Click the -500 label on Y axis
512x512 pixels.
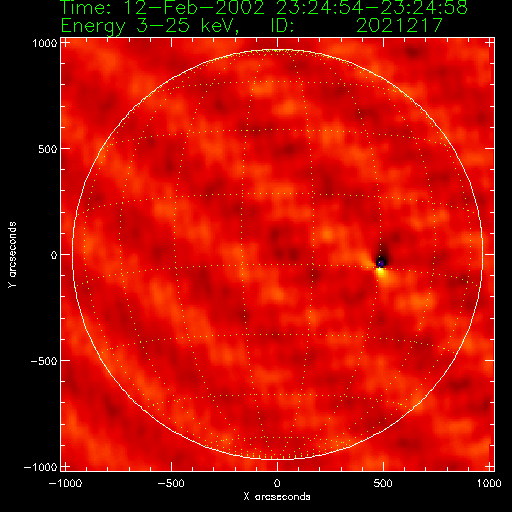(44, 361)
